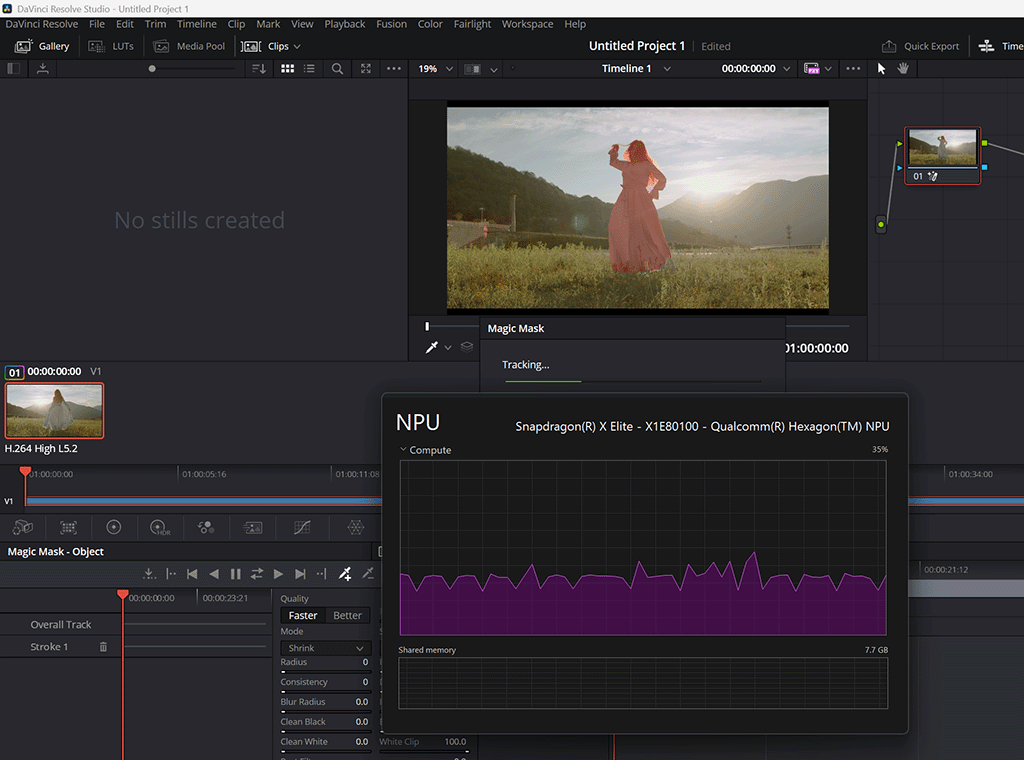Open the 00:00:00:00 timecode display dropdown
1024x760 pixels.
[756, 69]
